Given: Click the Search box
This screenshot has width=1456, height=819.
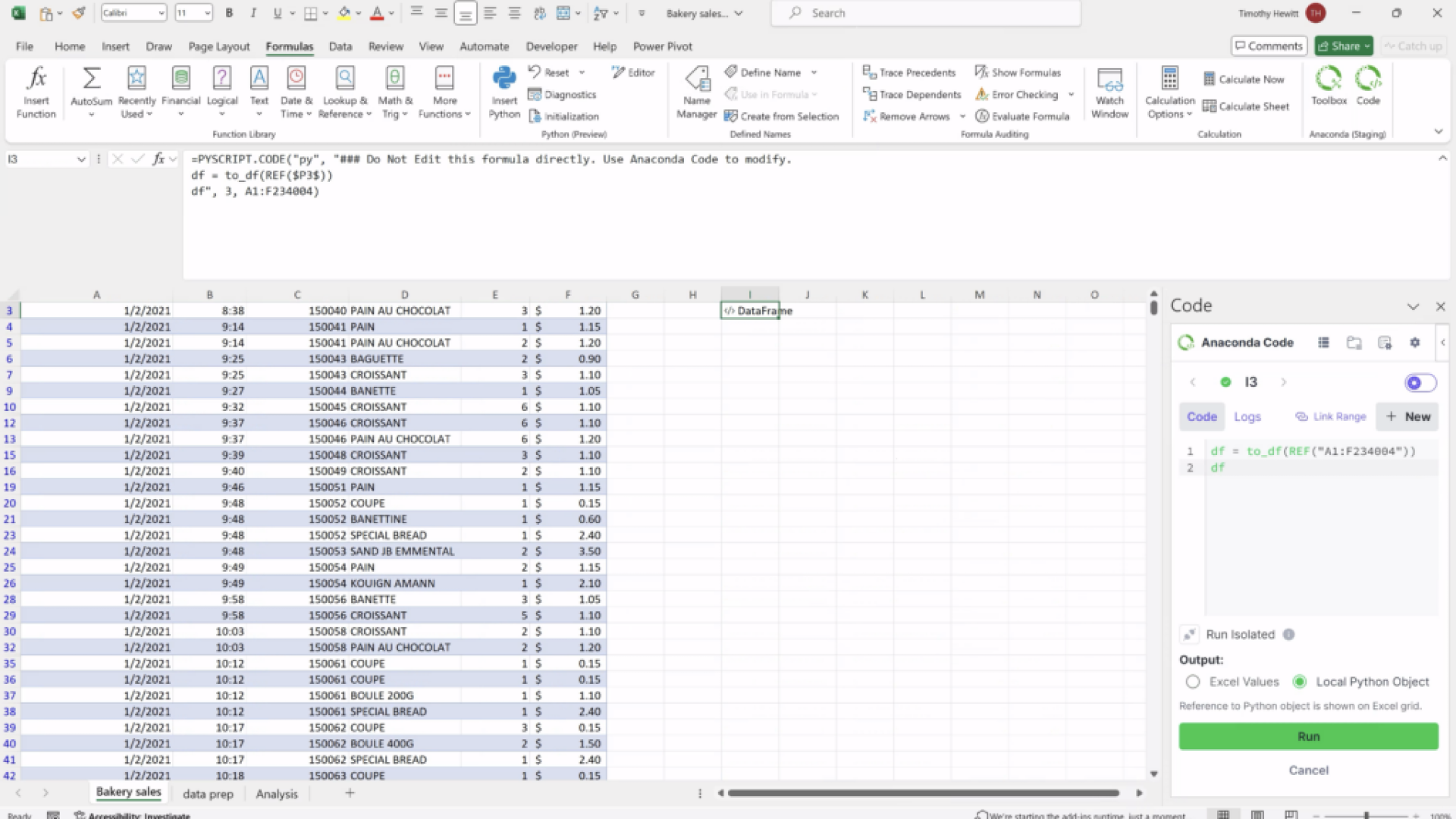Looking at the screenshot, I should [926, 13].
